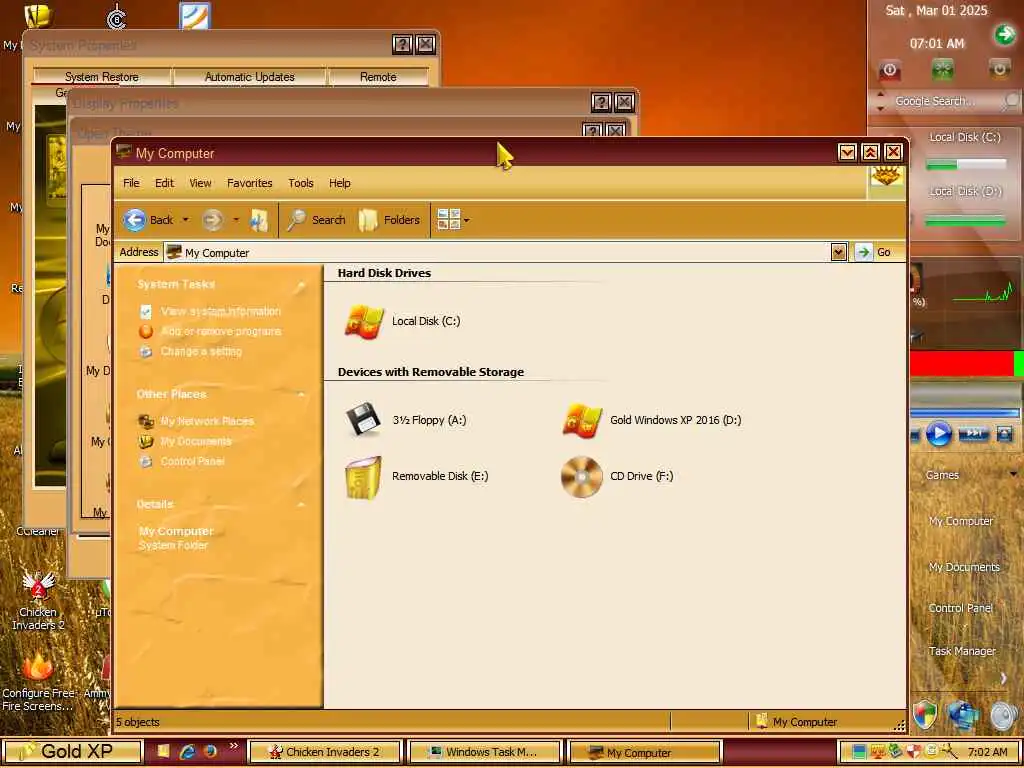
Task: Open Control Panel in Other Places
Action: (x=193, y=461)
